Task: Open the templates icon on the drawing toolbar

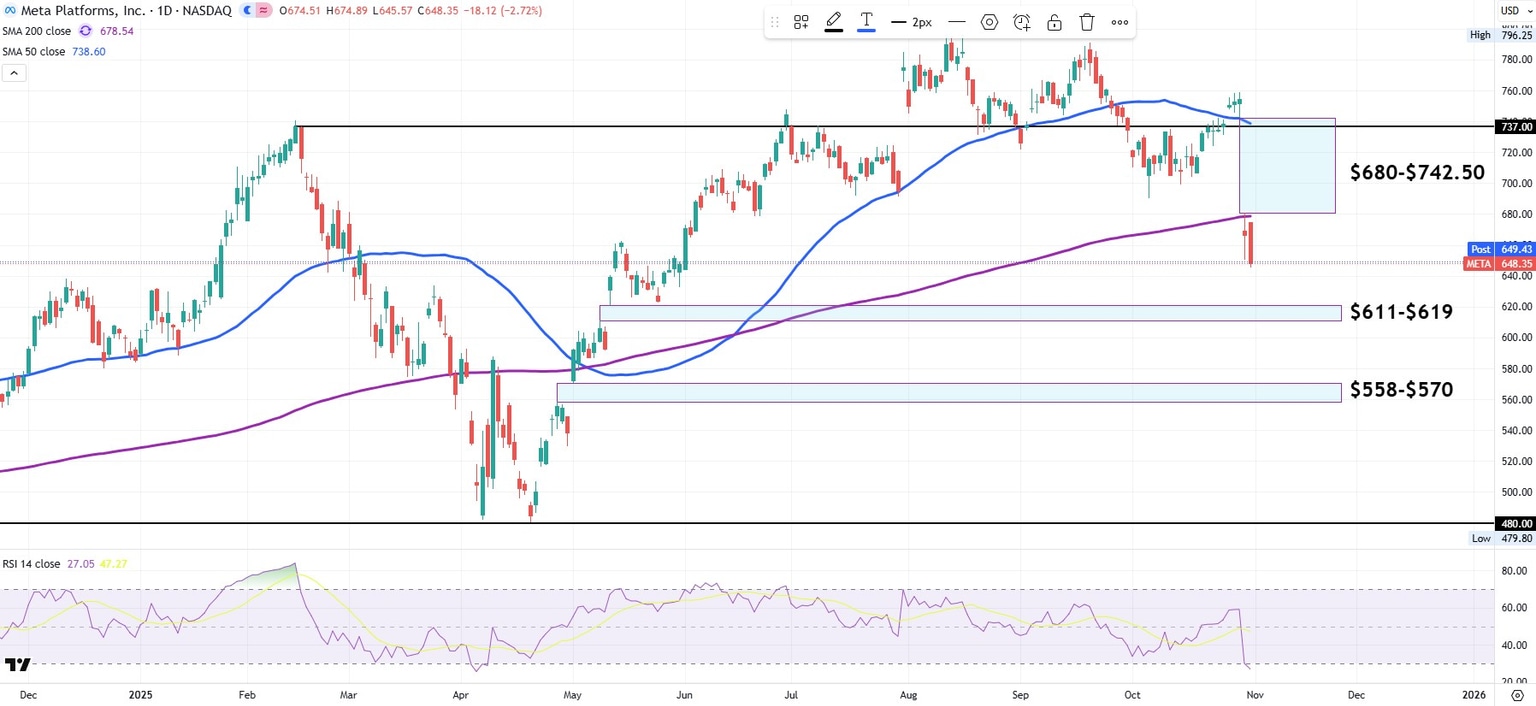Action: click(801, 21)
